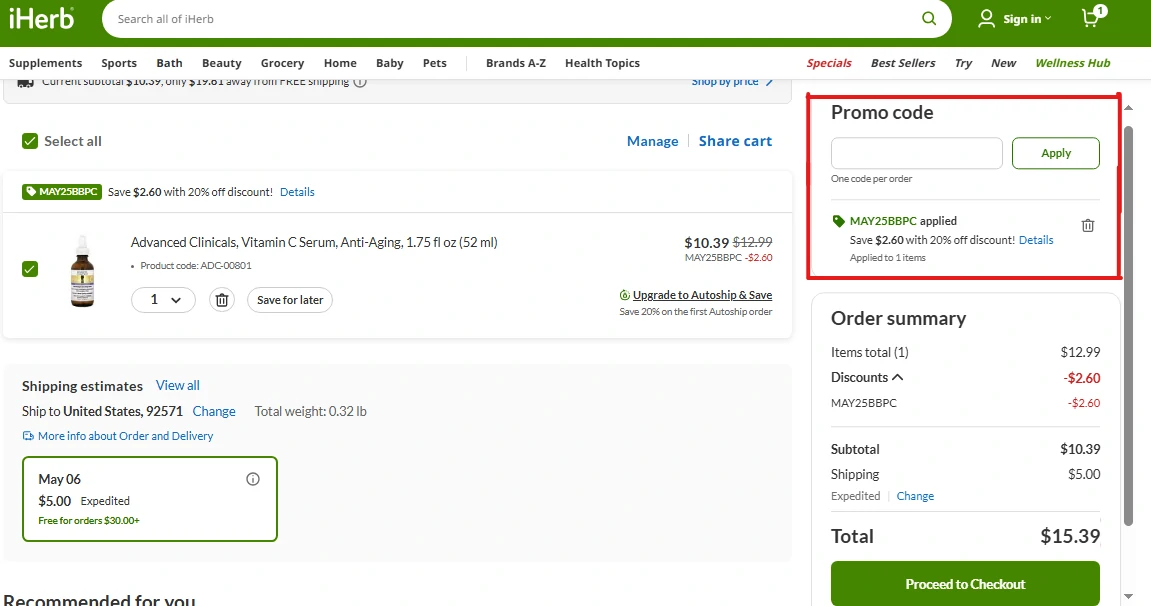Screen dimensions: 1151x606
Task: Change the ship-to location
Action: click(x=214, y=412)
